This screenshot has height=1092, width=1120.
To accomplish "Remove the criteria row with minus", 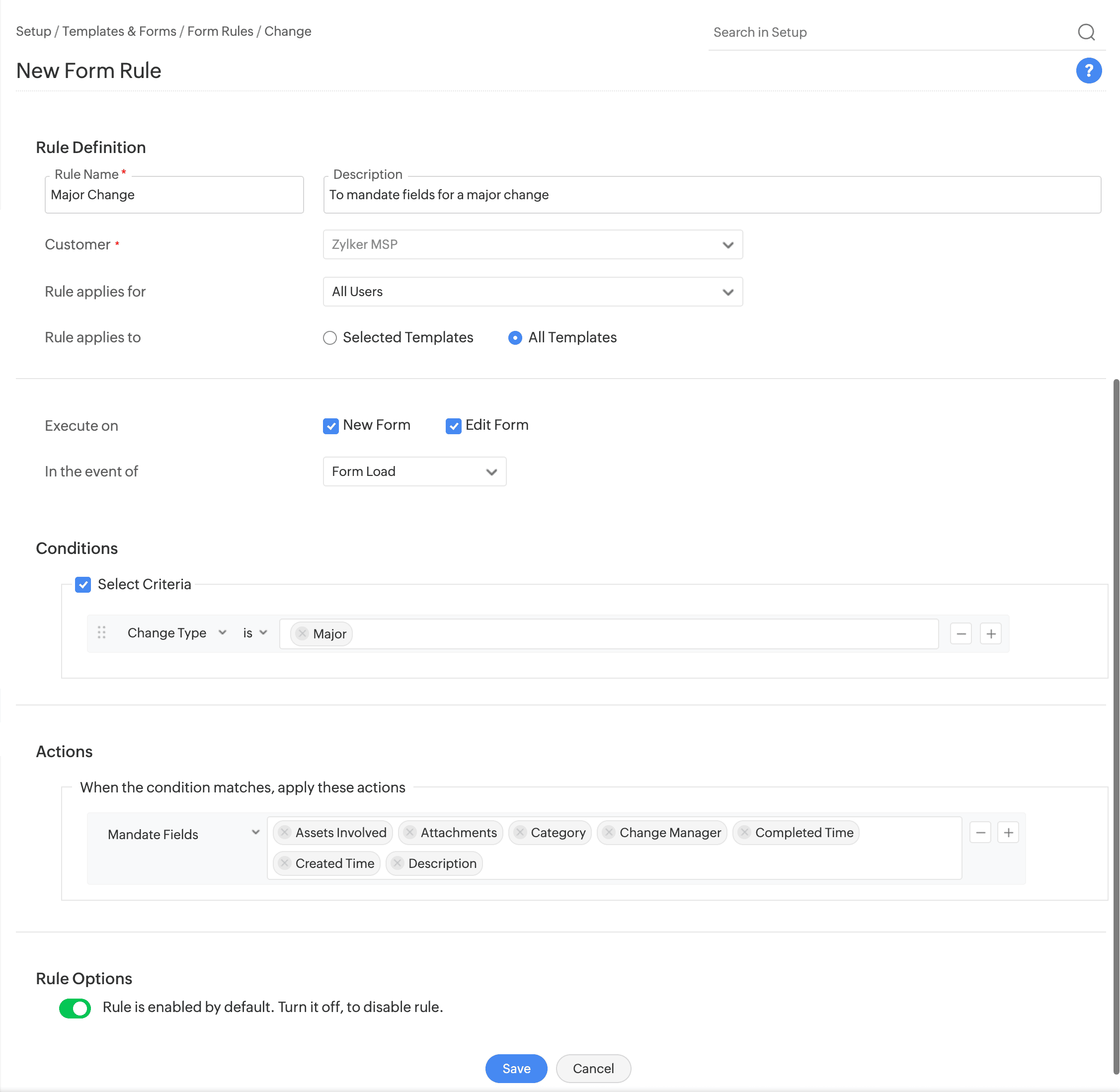I will click(x=960, y=633).
